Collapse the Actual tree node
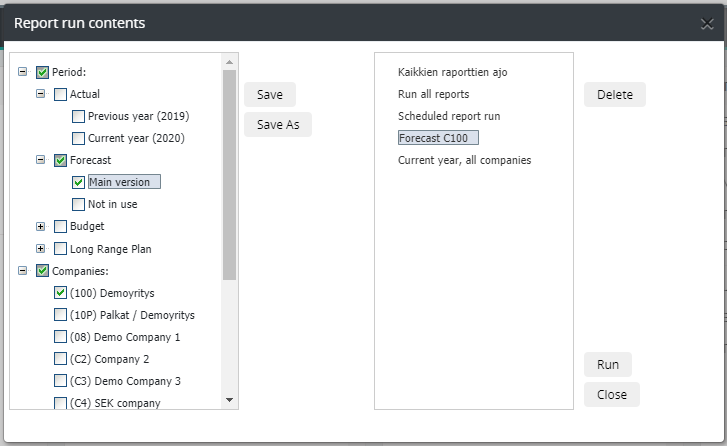The height and width of the screenshot is (446, 727). [40, 94]
